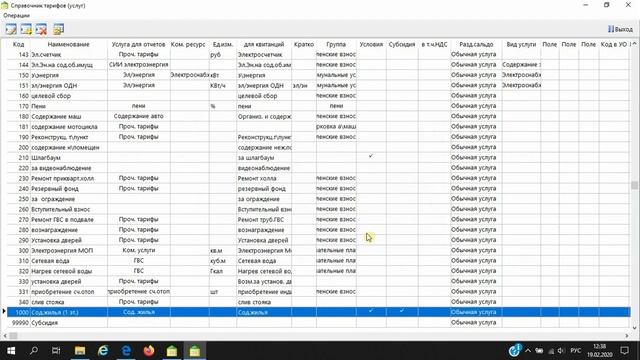The width and height of the screenshot is (640, 360).
Task: Select the row named слив стояка
Action: click(318, 302)
